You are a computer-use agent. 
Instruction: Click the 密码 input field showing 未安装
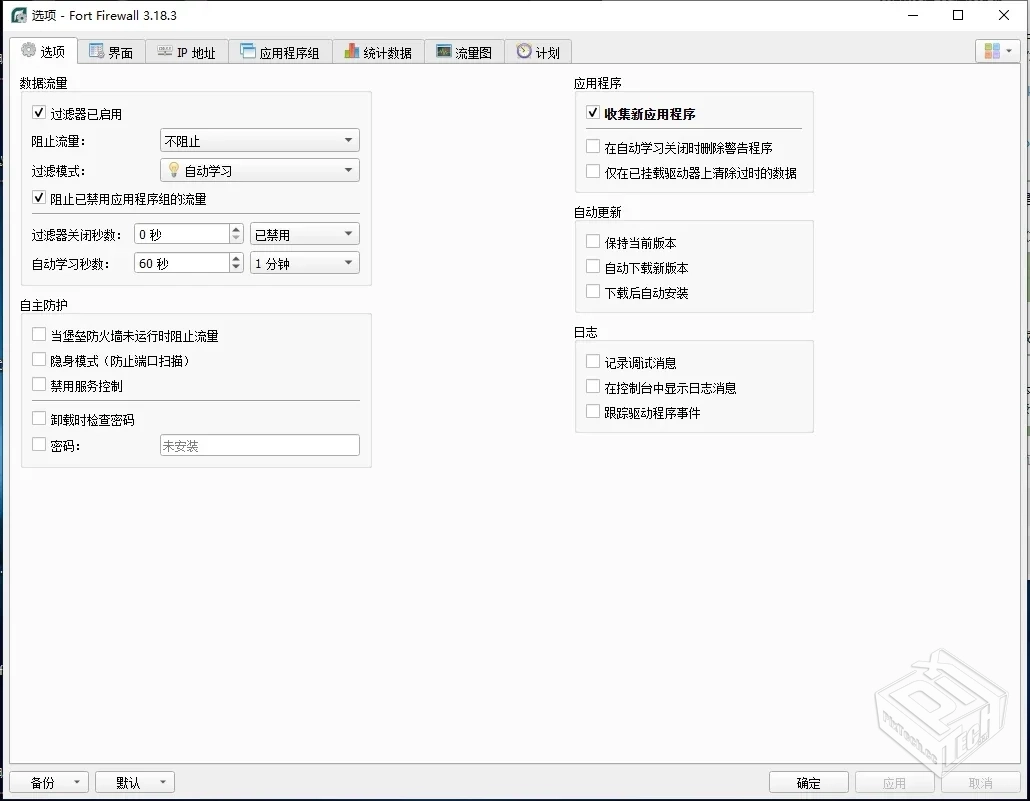pyautogui.click(x=259, y=445)
